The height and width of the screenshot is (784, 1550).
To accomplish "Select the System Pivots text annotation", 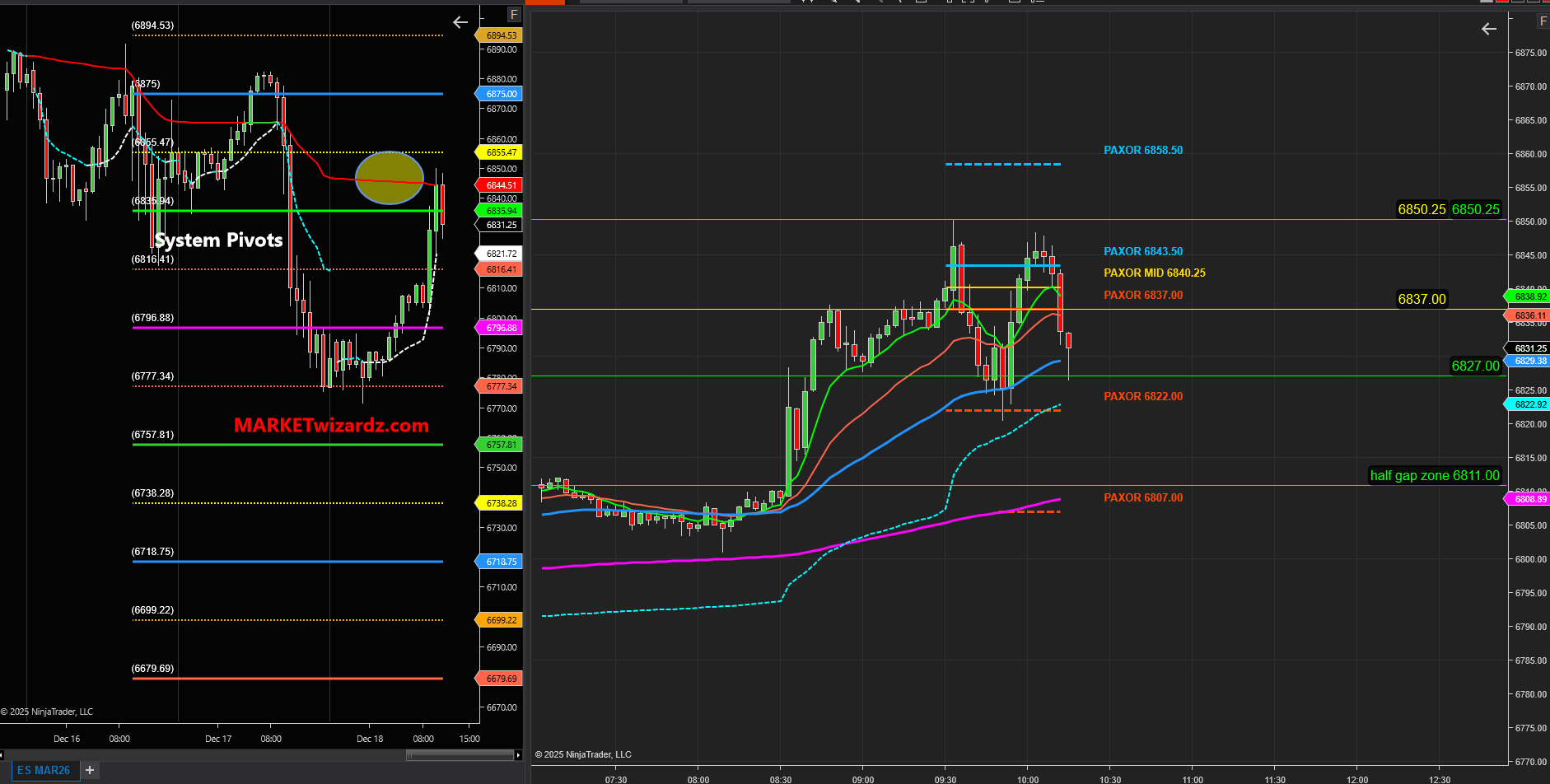I will 218,240.
